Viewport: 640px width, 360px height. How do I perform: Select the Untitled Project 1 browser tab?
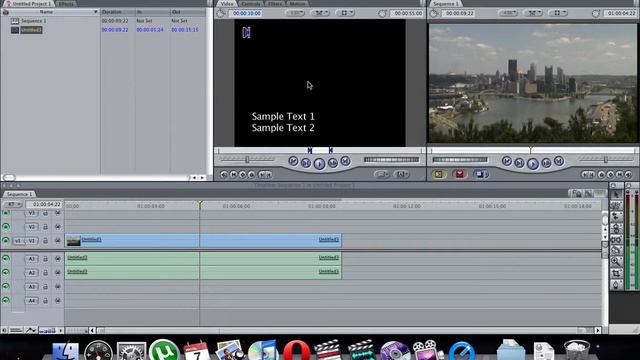pos(29,3)
